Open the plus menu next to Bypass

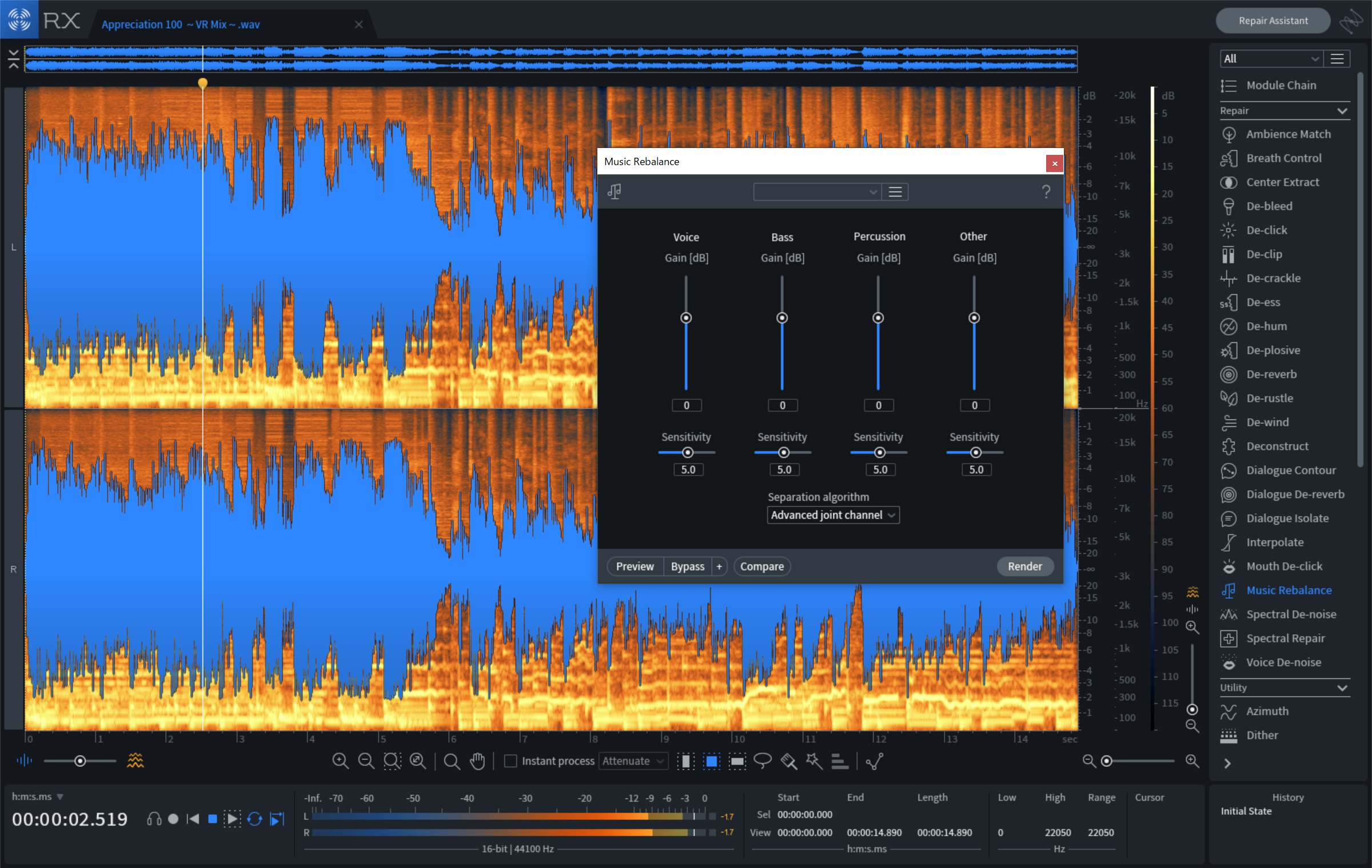(719, 566)
